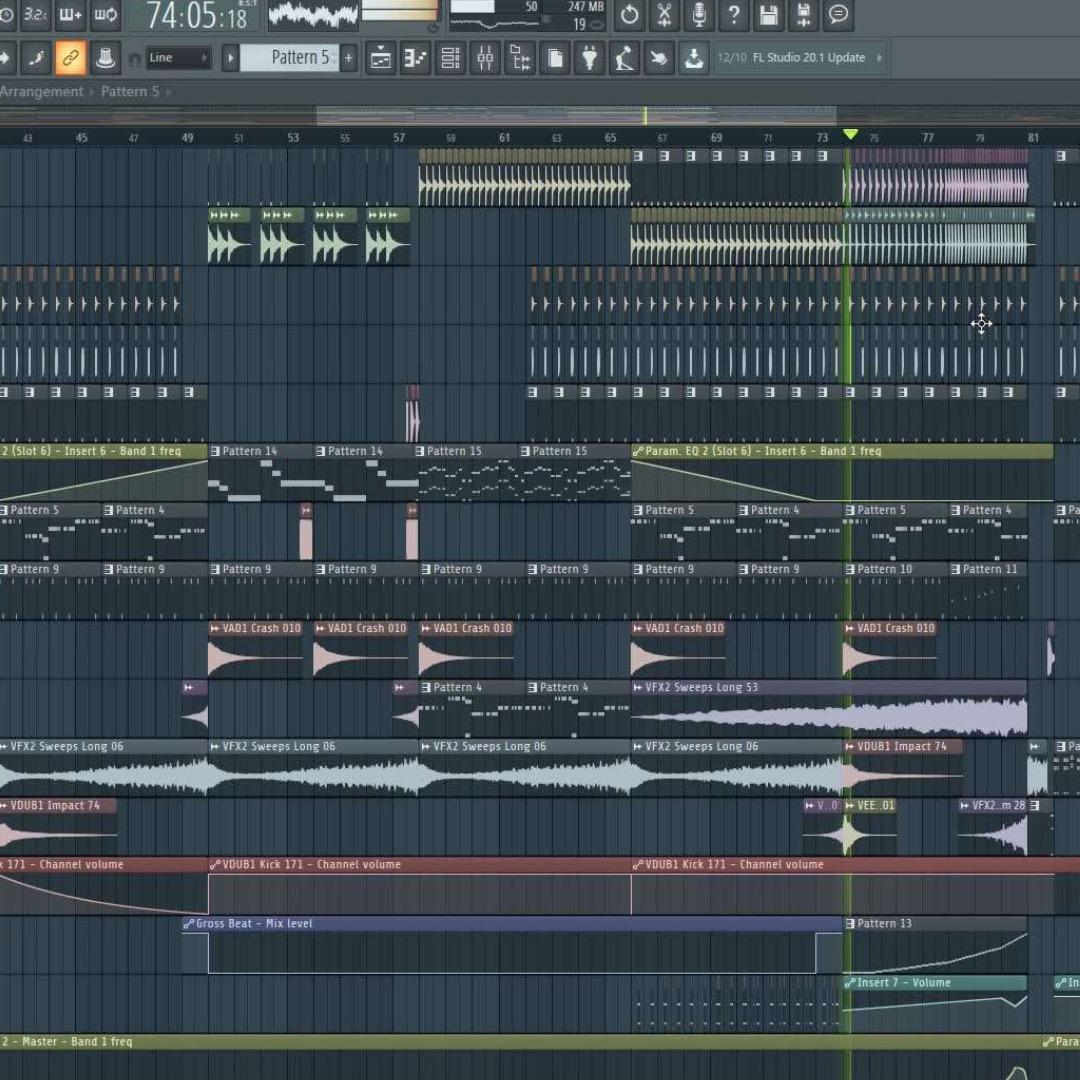Click the arrow left of Pattern 5 selector
The width and height of the screenshot is (1080, 1080).
point(231,58)
